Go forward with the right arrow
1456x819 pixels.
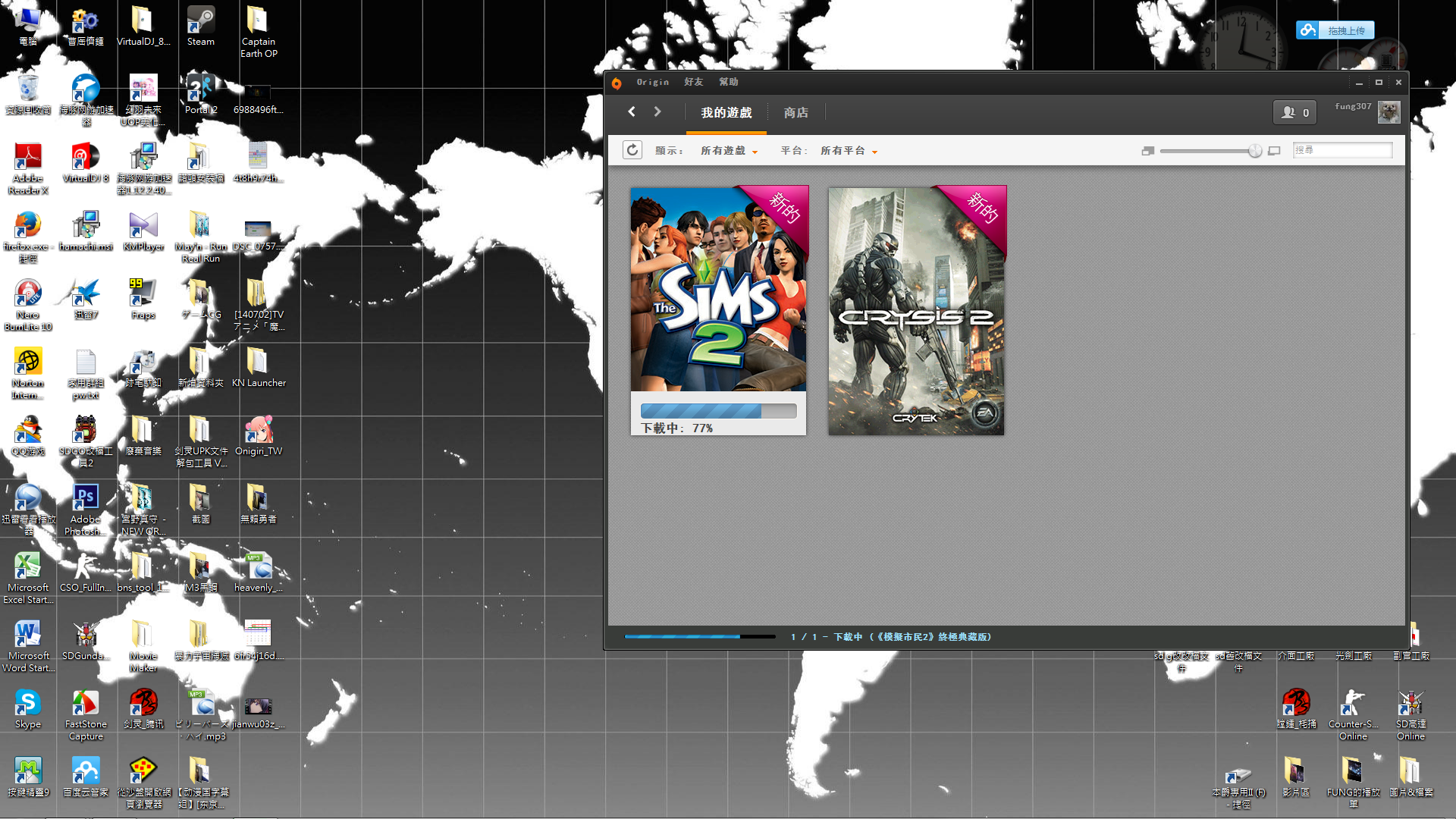pos(657,112)
